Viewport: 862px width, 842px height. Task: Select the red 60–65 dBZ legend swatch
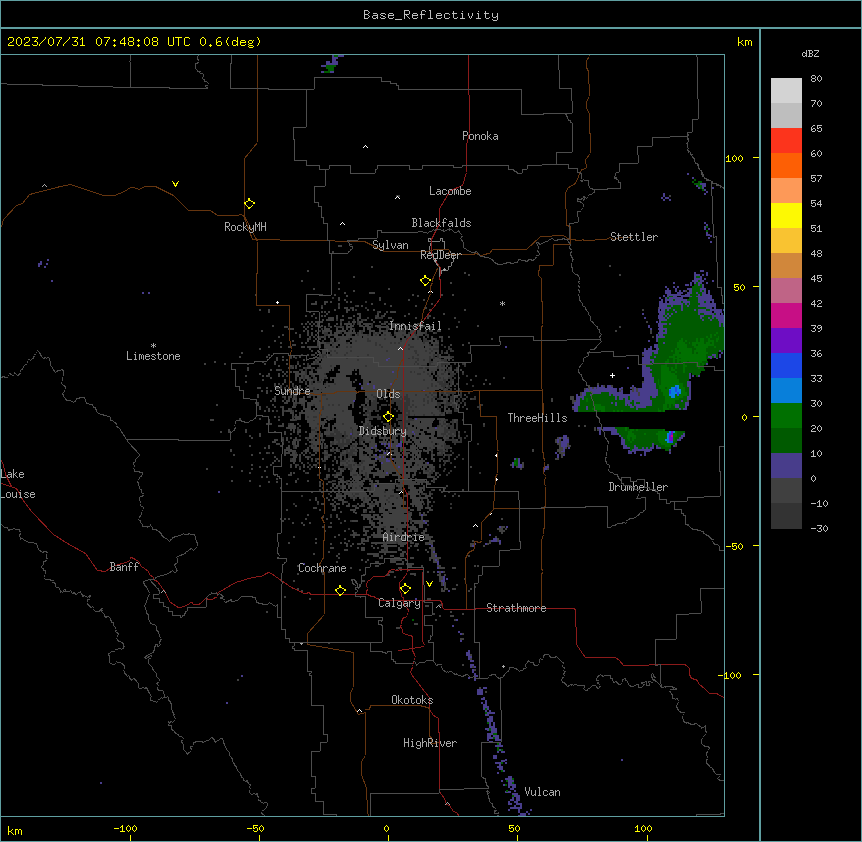(786, 141)
